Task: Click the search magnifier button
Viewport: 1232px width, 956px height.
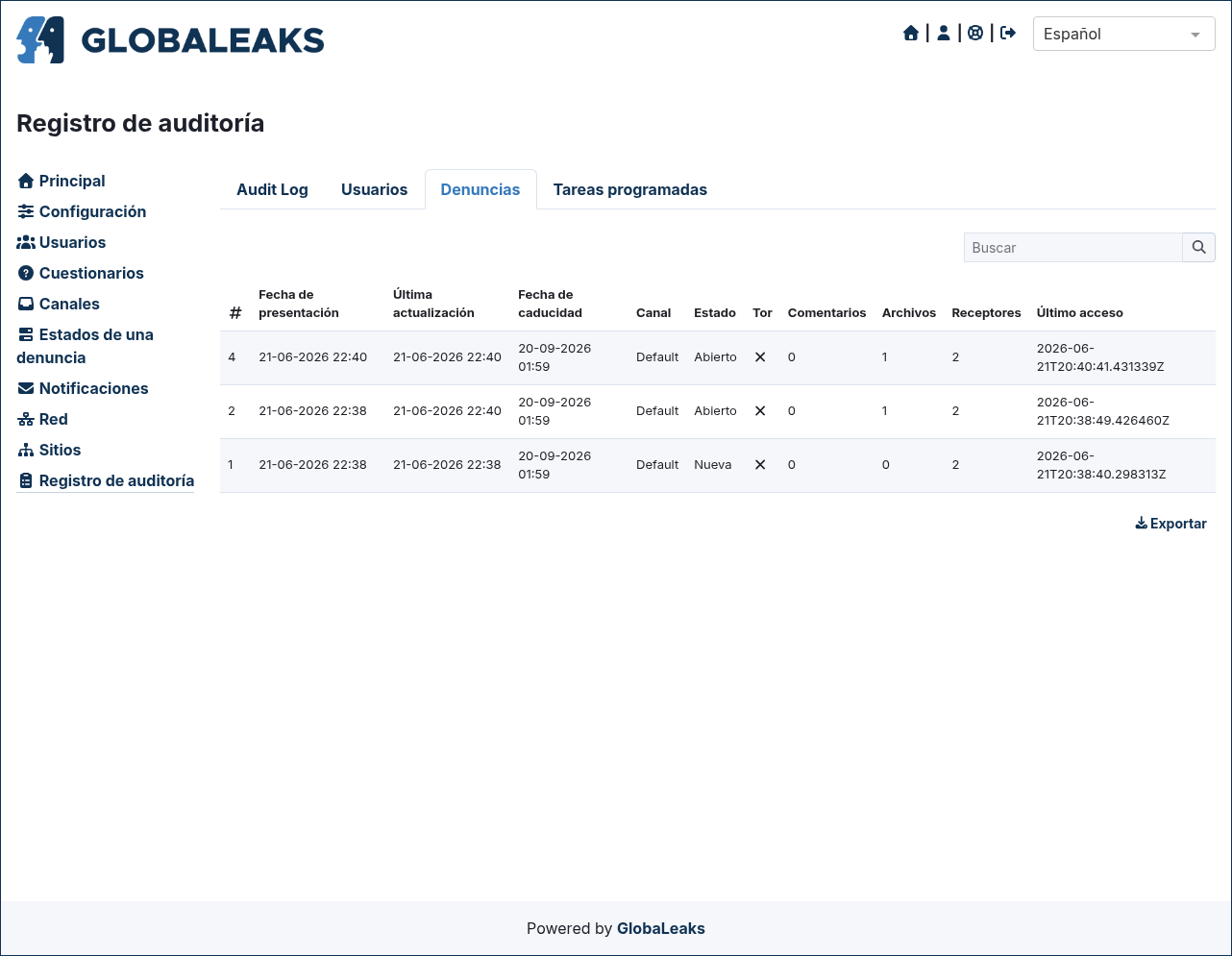Action: pos(1198,247)
